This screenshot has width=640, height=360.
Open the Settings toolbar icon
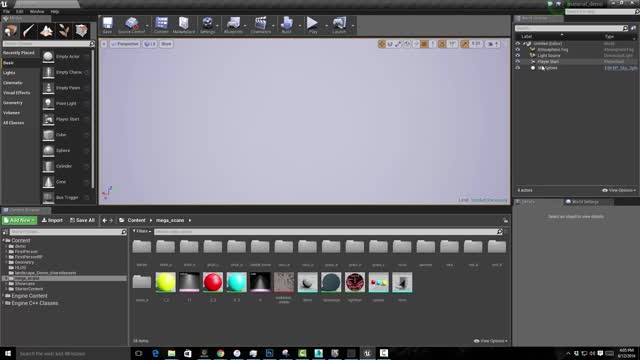tap(207, 25)
